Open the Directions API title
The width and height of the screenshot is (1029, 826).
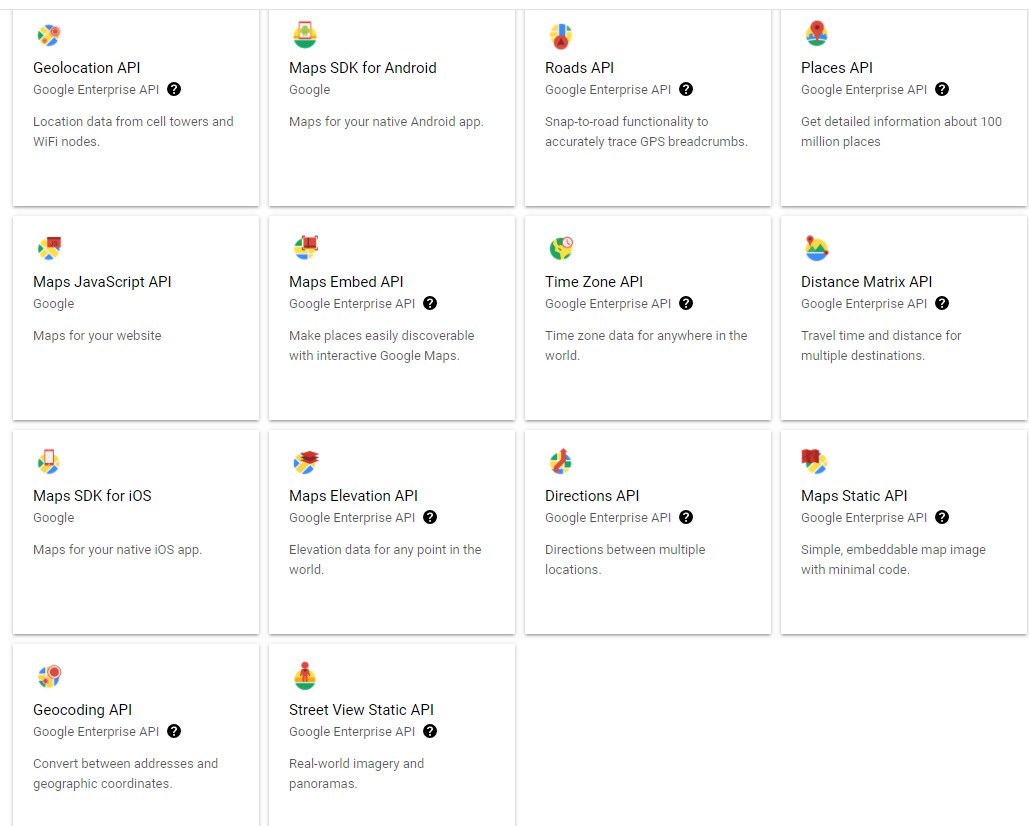592,495
